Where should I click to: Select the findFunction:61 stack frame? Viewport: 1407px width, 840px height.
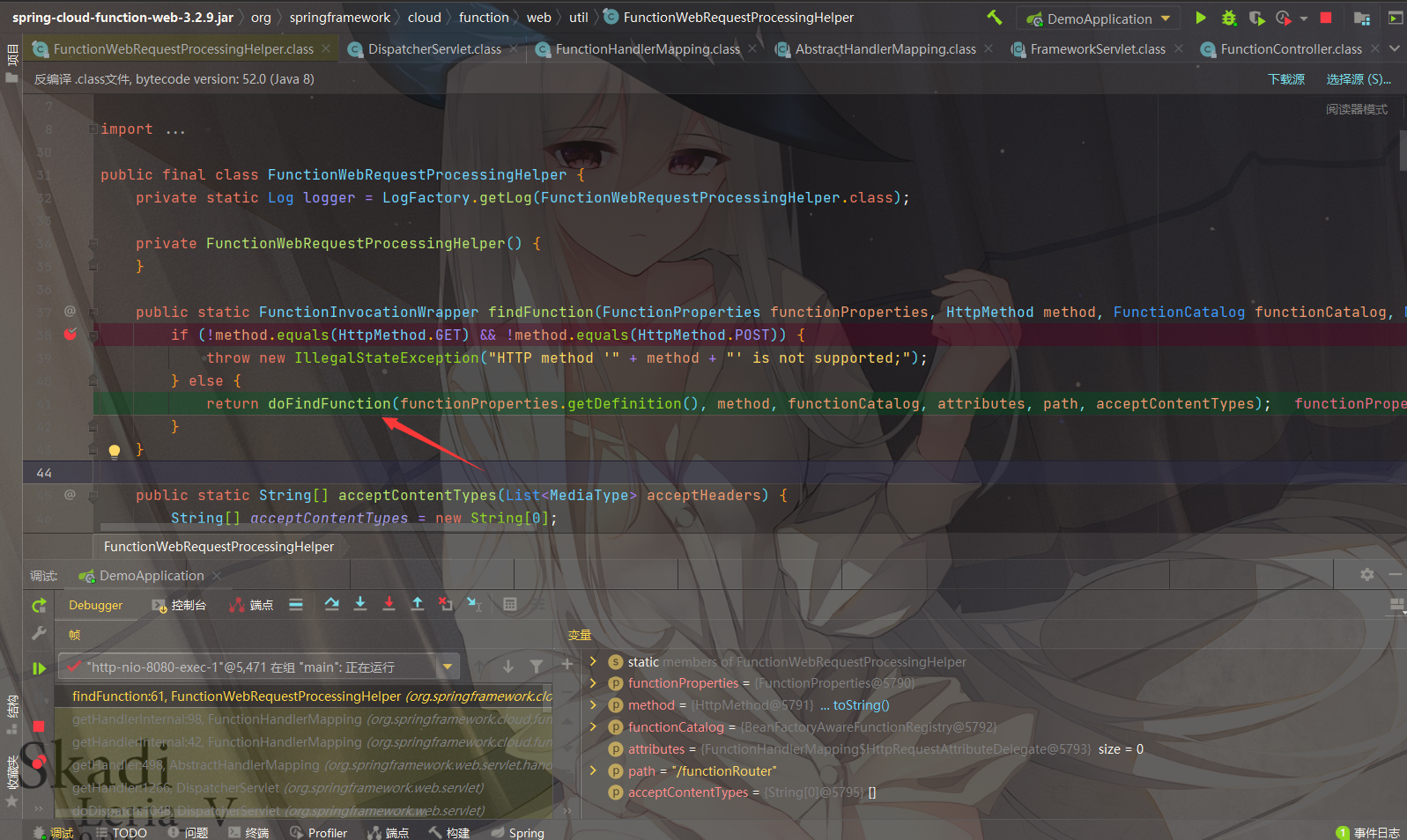point(304,696)
